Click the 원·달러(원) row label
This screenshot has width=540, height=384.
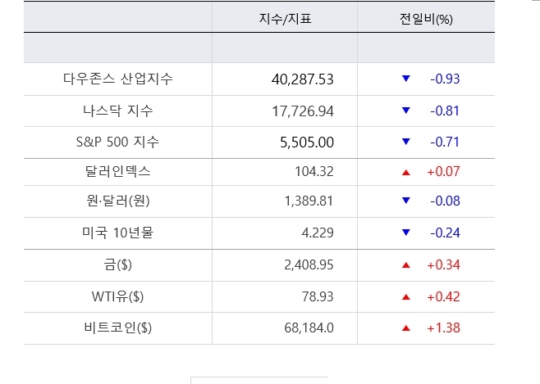[118, 201]
